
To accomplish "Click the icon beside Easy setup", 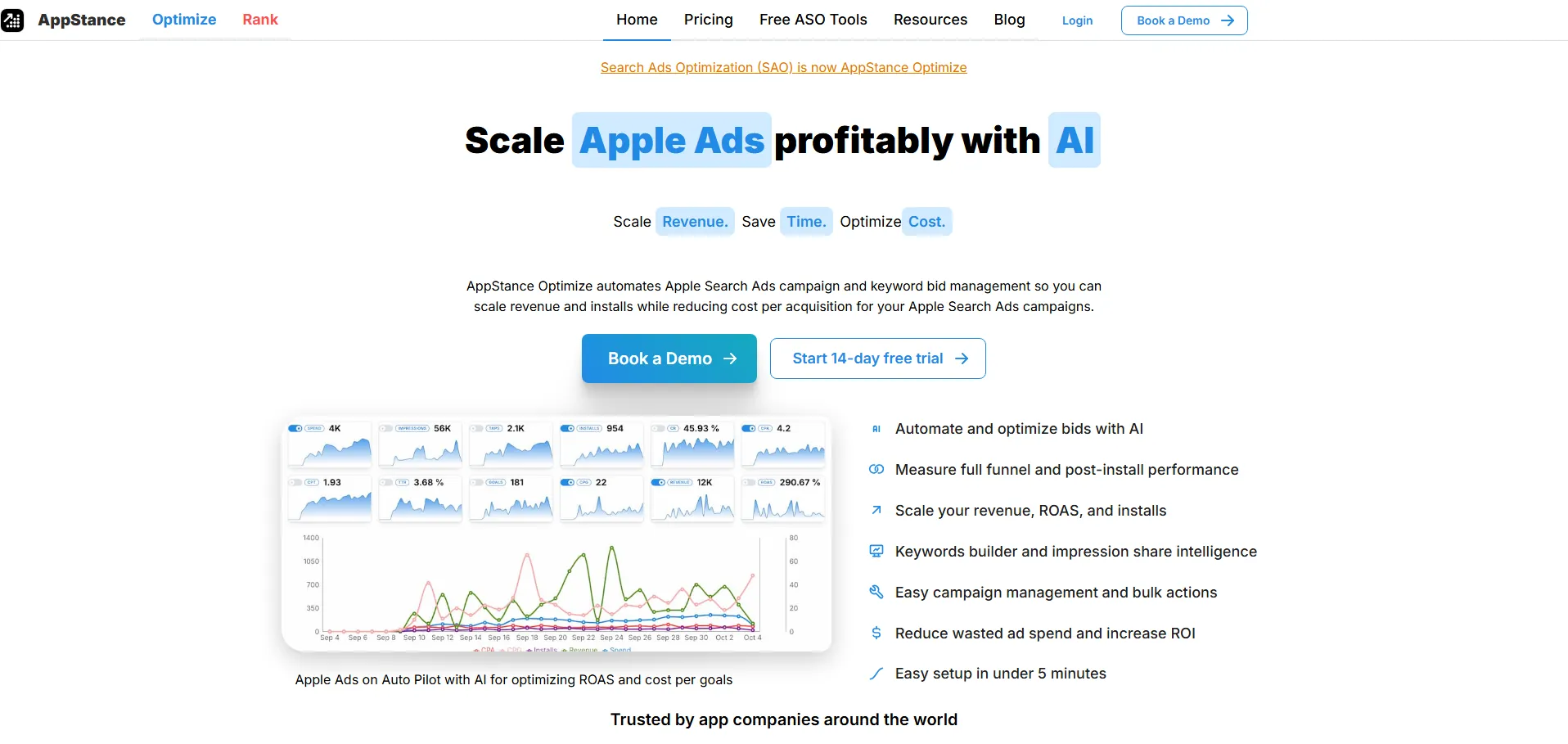I will 876,674.
